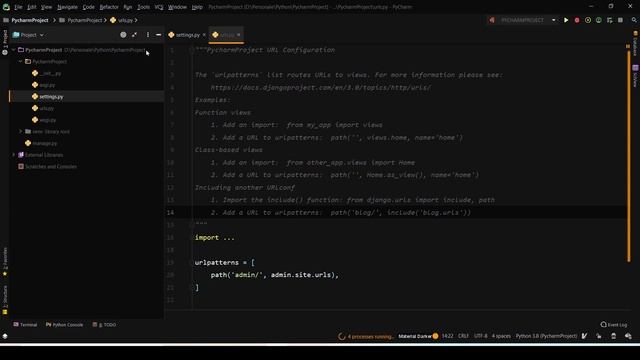Hide the Project tool window
Screen dimensions: 640x360
click(x=158, y=35)
